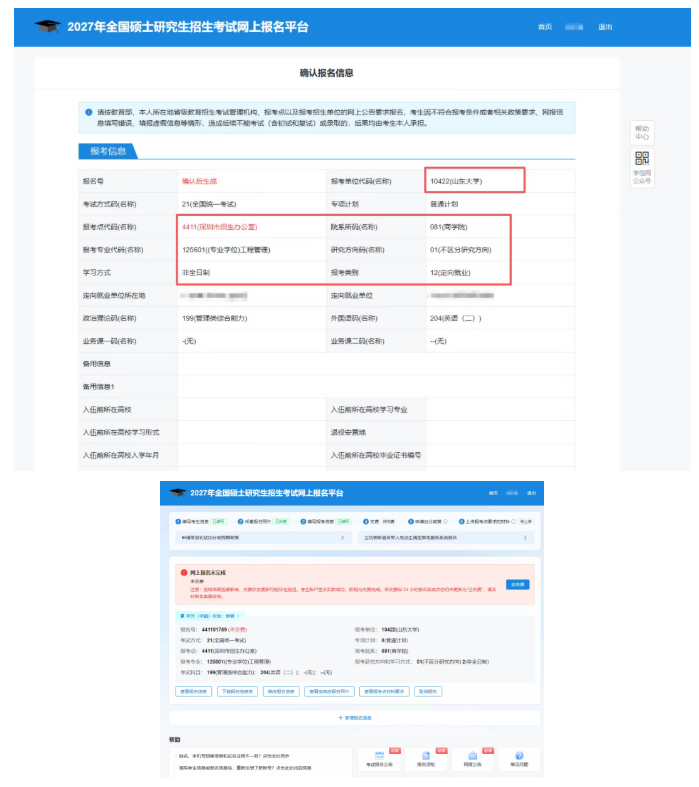Image resolution: width=699 pixels, height=787 pixels.
Task: Click 首页 in the lower page header
Action: [x=493, y=493]
